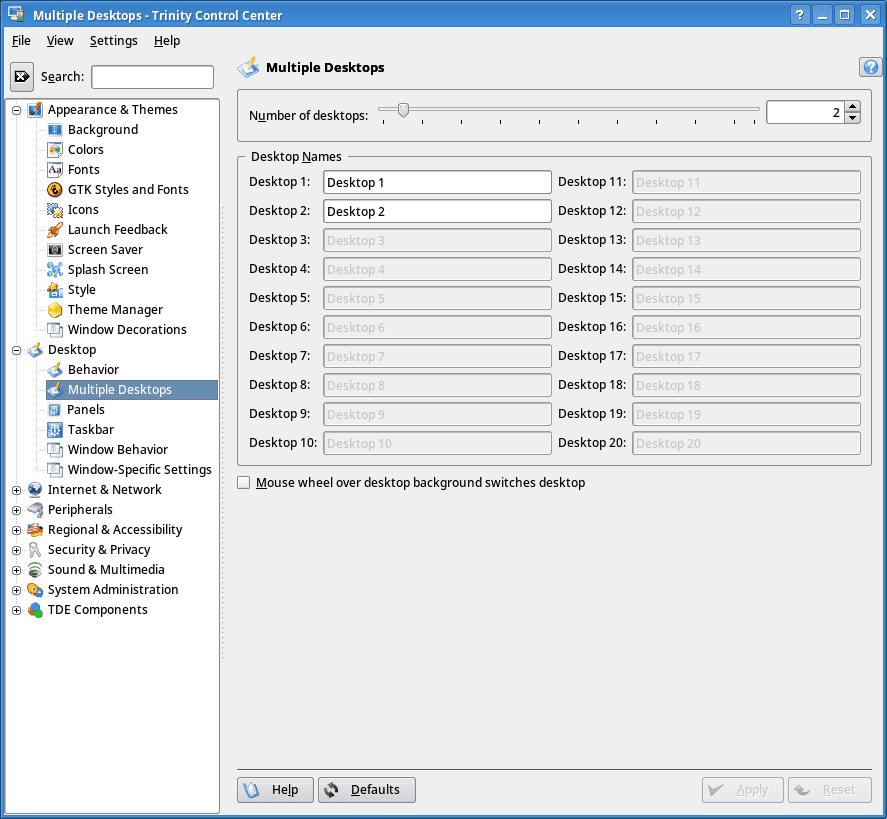Expand the Regional & Accessibility branch
Image resolution: width=887 pixels, height=819 pixels.
[16, 531]
